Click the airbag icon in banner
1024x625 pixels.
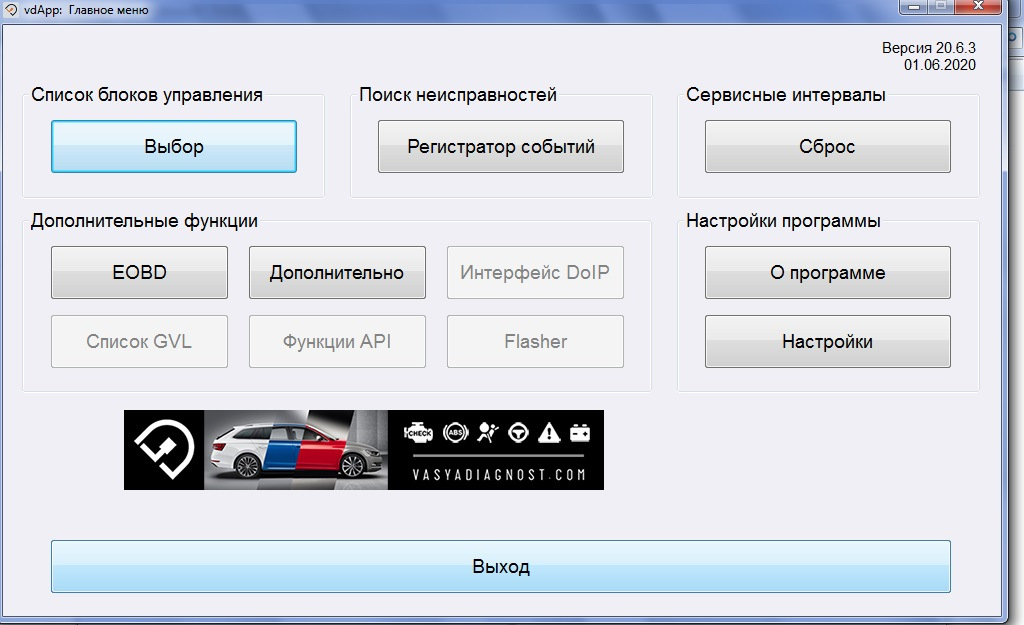click(x=487, y=432)
